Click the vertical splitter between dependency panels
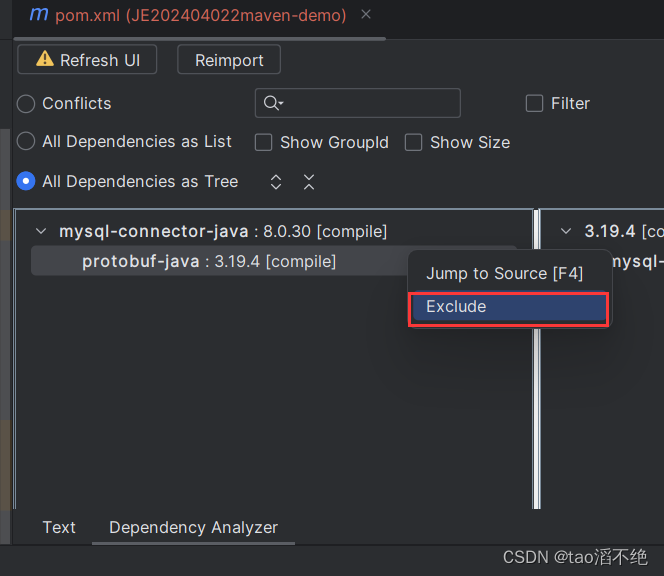Screen dimensions: 664x576 click(x=537, y=358)
